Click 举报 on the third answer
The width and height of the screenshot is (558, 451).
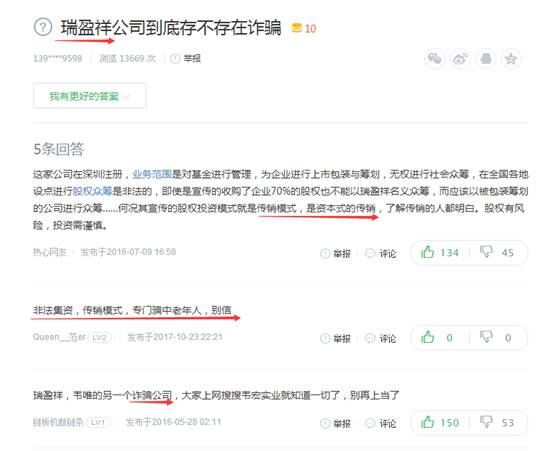[x=336, y=424]
